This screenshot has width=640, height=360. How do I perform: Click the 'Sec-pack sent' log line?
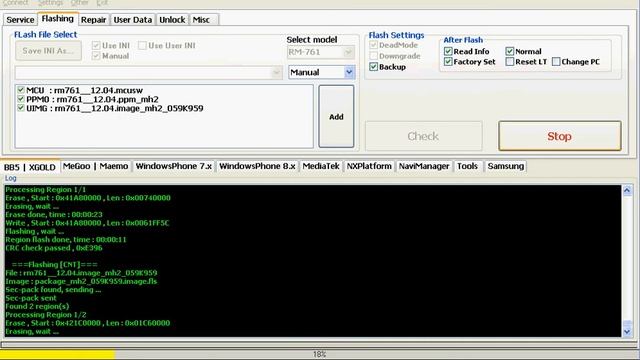(31, 298)
